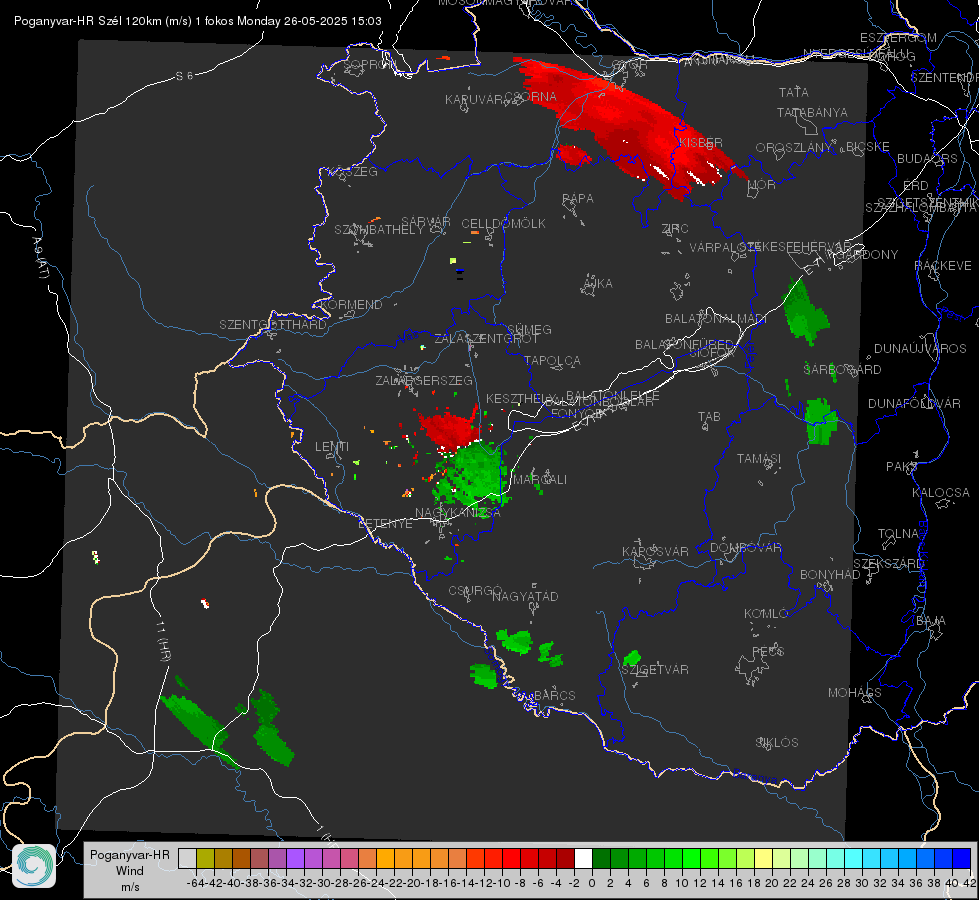Click the ZALAEGERSZEG label

pos(424,380)
